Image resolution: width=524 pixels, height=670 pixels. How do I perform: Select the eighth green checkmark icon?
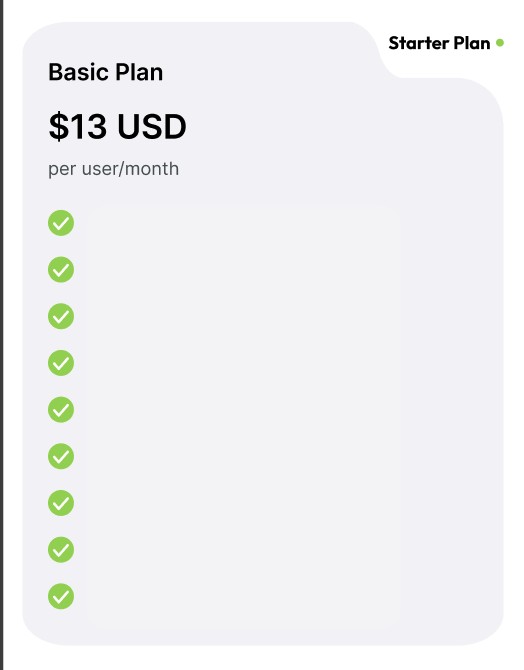point(61,550)
